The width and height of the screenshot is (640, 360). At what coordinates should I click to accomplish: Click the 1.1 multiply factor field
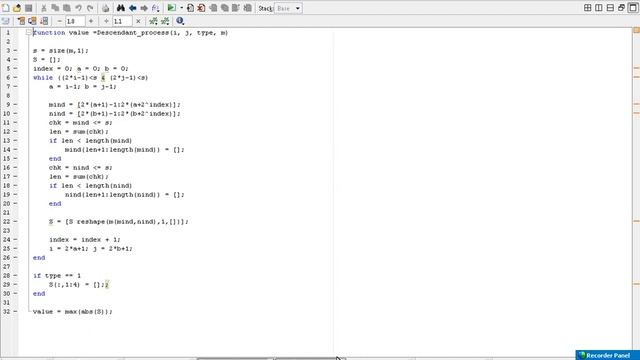coord(122,21)
